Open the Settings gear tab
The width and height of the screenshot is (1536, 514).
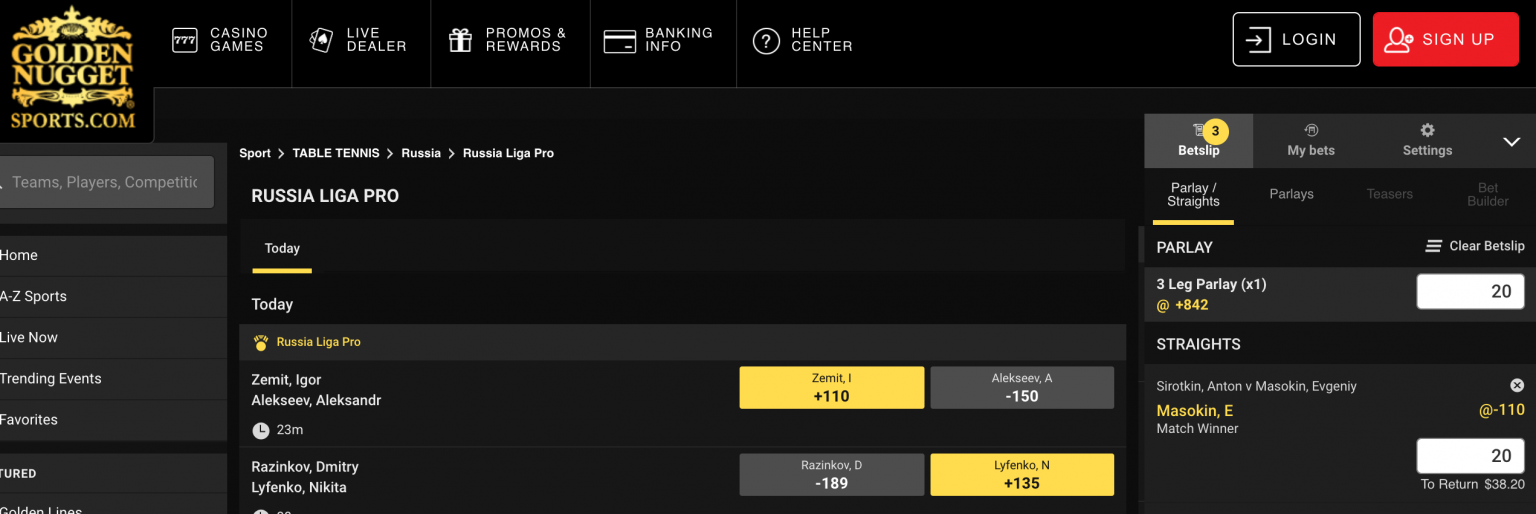coord(1427,140)
